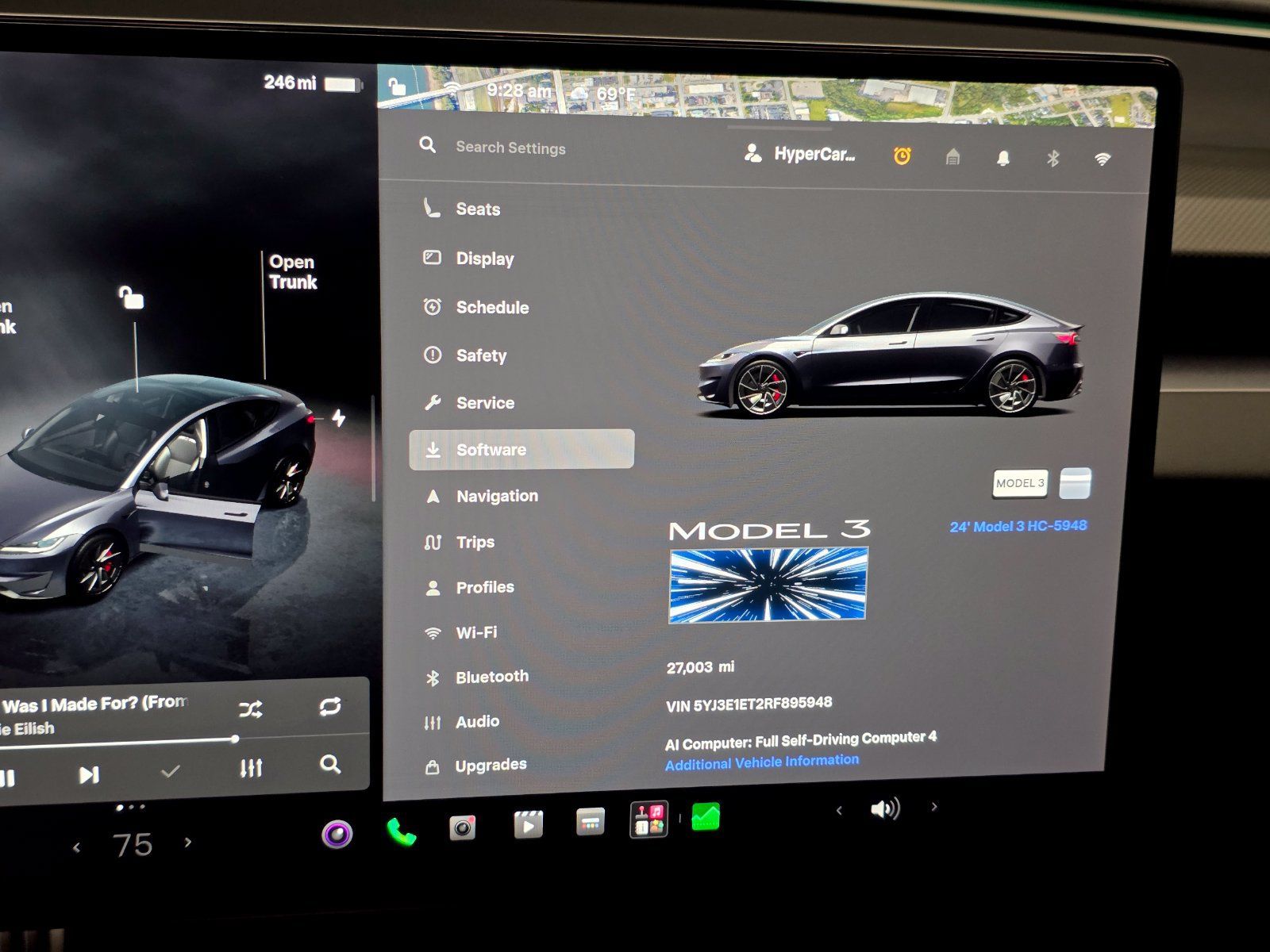Click the search magnifier icon in settings

428,145
